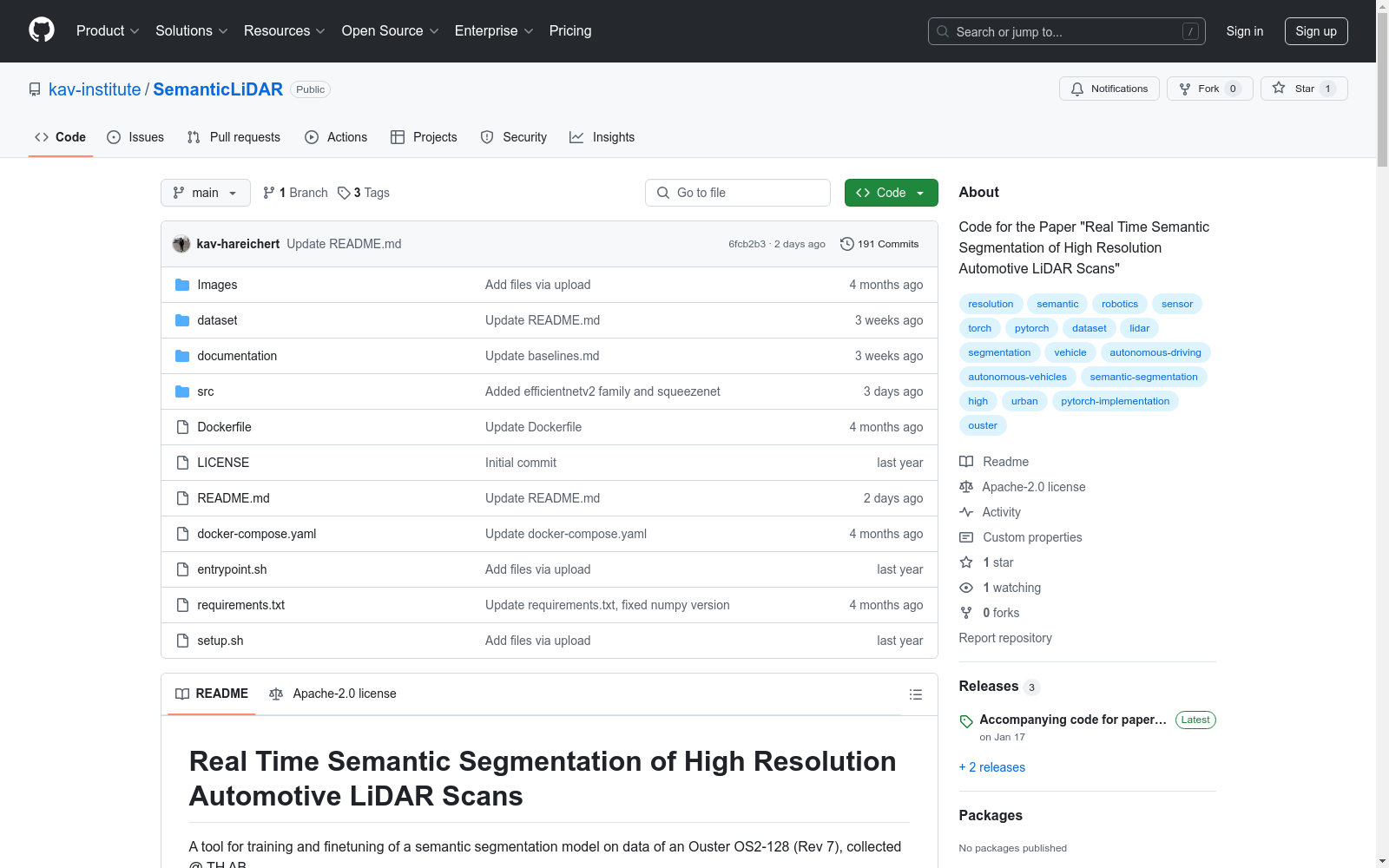Click the kav-hareichert avatar image
Screen dimensions: 1389x868
pyautogui.click(x=181, y=244)
